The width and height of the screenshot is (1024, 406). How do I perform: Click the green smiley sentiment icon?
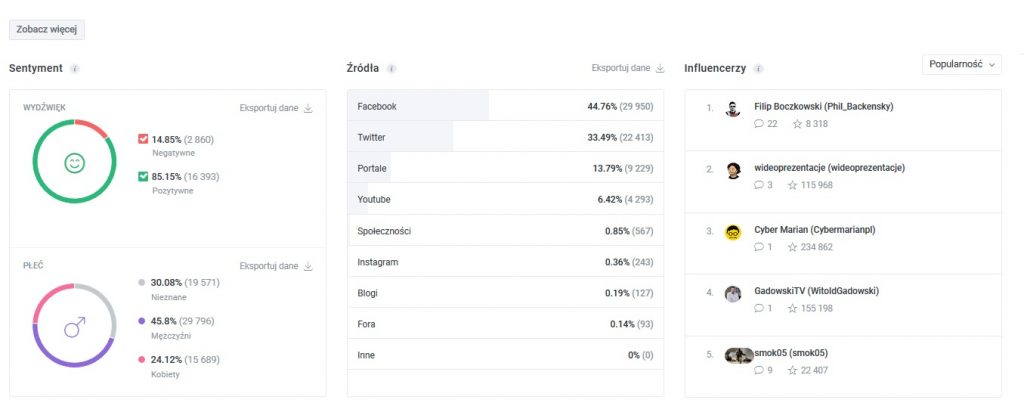coord(74,162)
